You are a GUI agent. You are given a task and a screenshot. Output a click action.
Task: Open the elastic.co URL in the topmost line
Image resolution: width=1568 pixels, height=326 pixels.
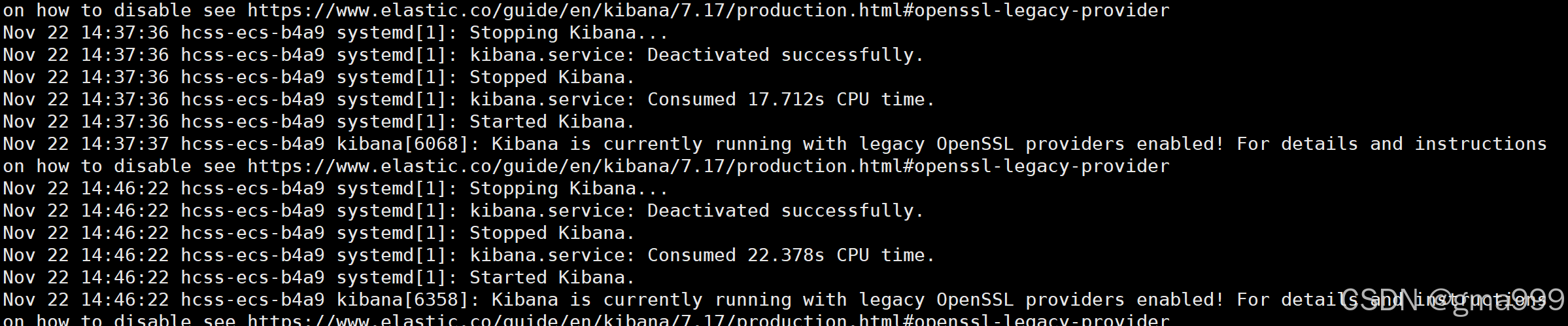coord(708,10)
